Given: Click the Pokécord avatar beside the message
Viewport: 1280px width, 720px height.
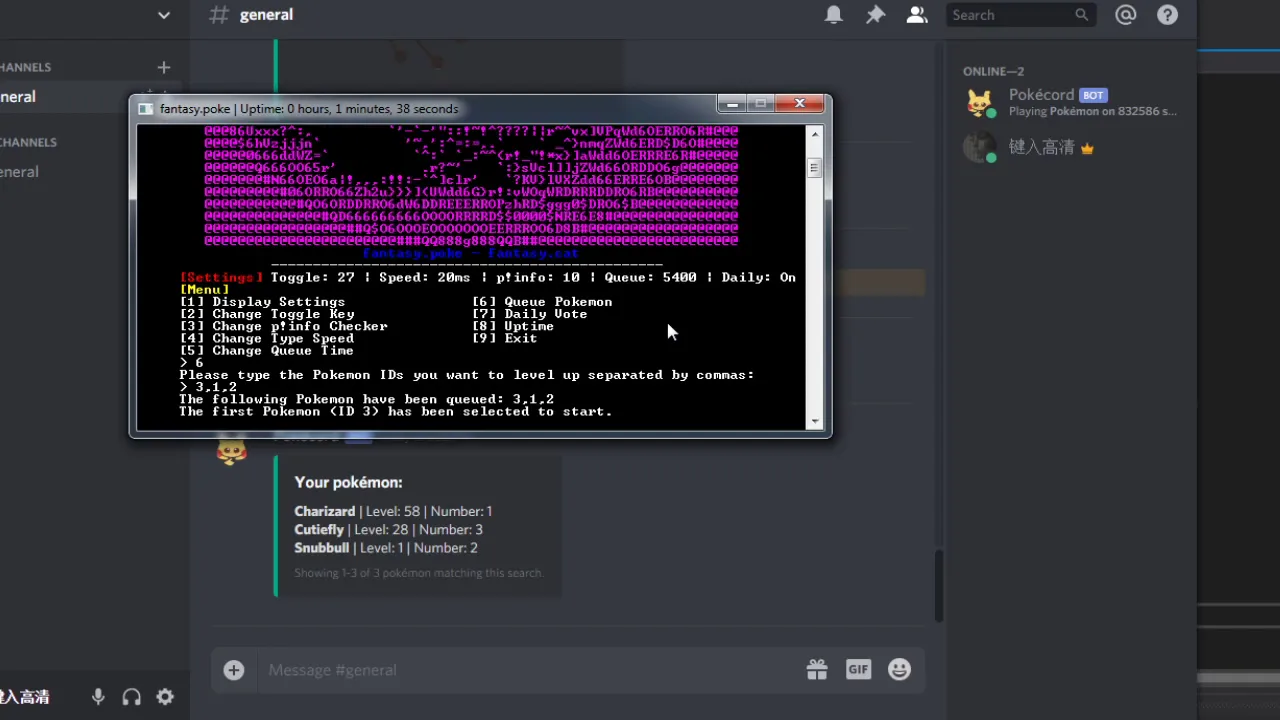Looking at the screenshot, I should [231, 452].
